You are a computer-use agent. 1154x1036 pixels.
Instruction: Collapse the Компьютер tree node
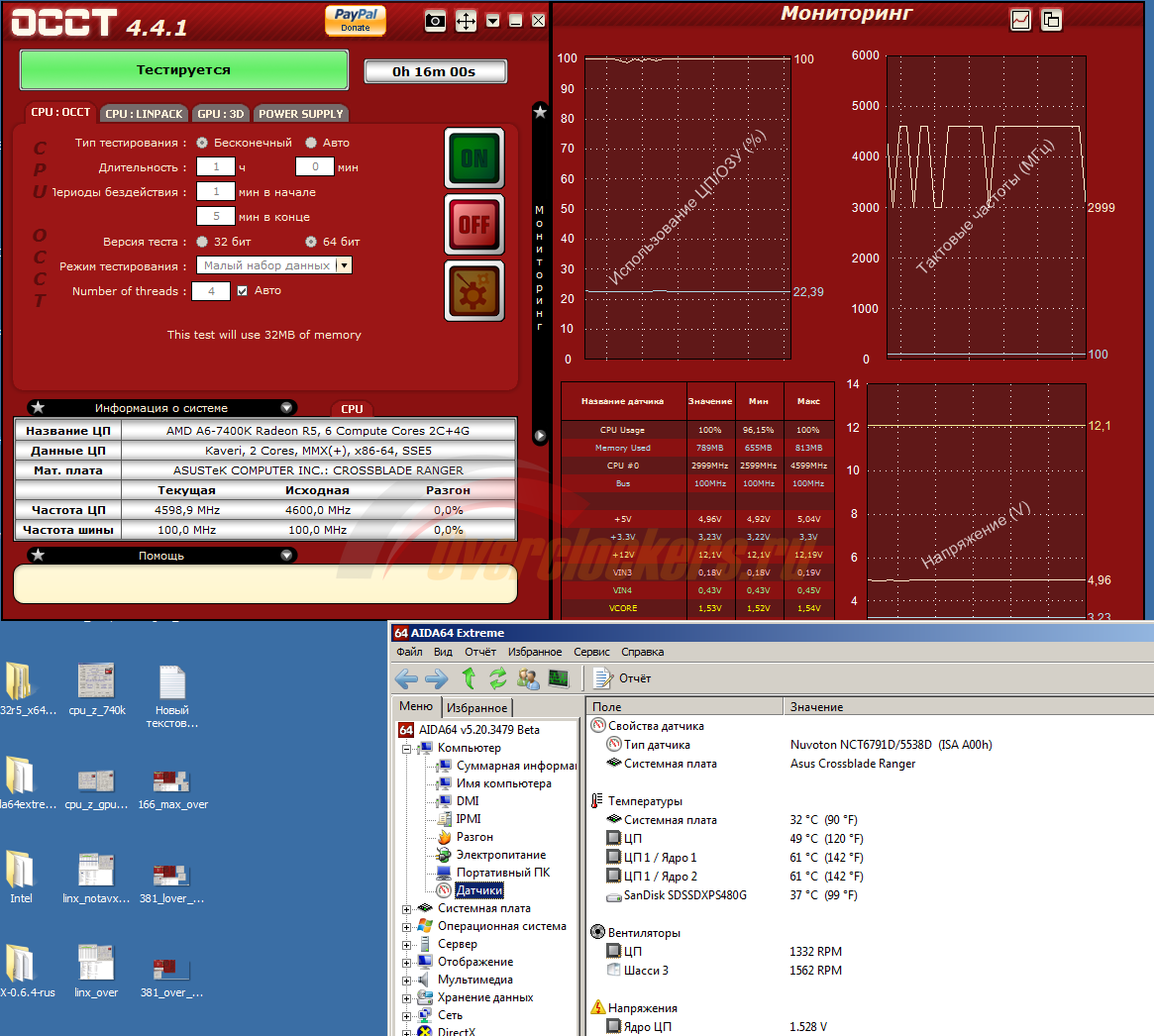[x=406, y=749]
